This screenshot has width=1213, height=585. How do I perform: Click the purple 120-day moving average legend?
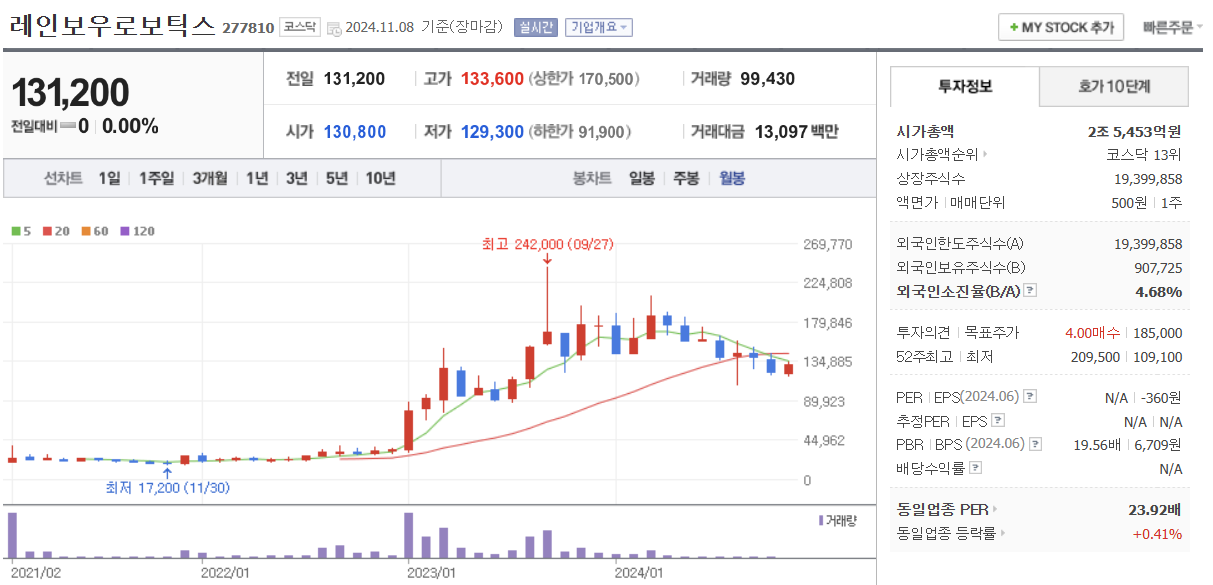(137, 231)
